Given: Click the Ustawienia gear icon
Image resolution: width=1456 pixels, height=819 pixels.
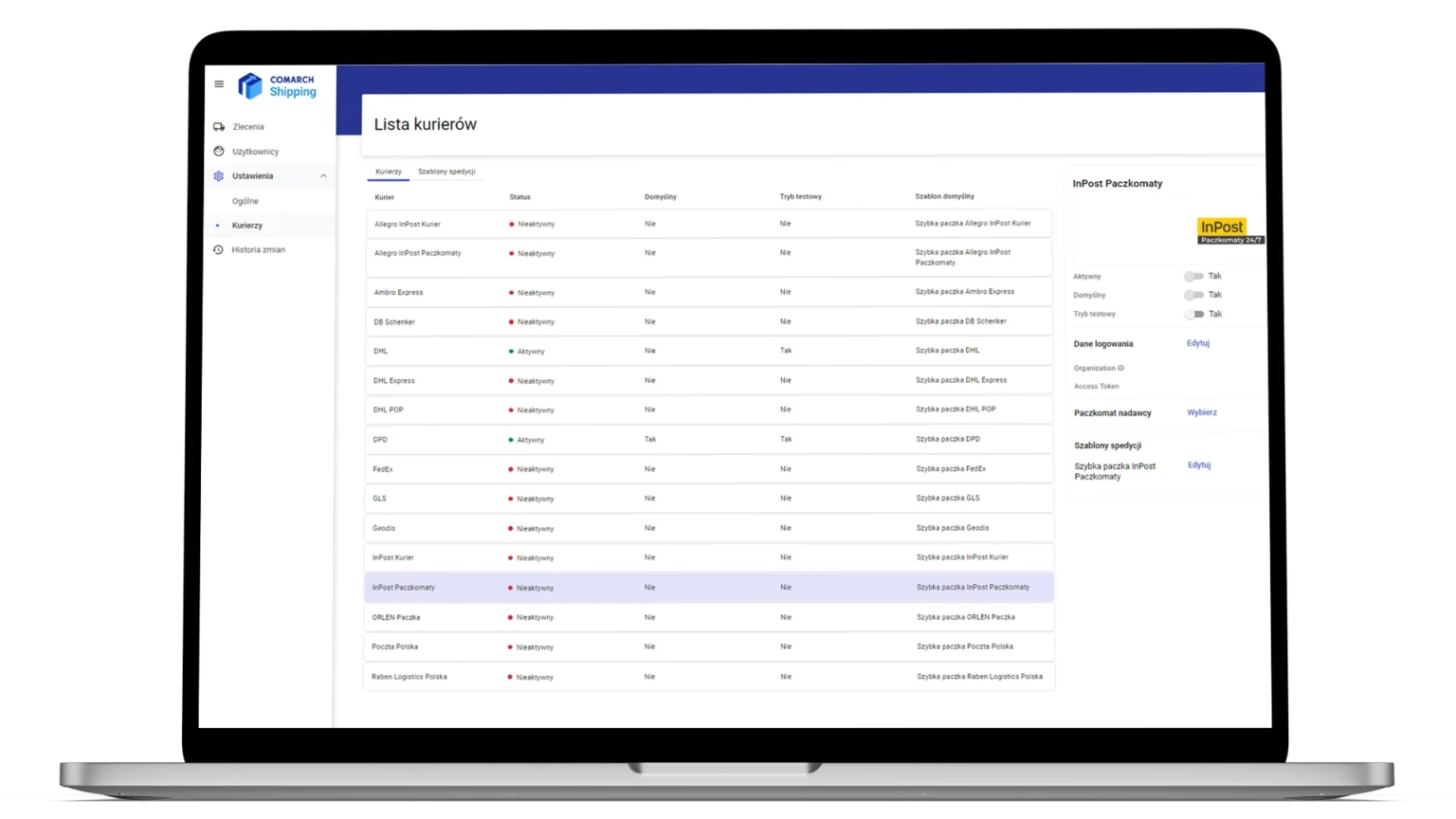Looking at the screenshot, I should (x=219, y=176).
